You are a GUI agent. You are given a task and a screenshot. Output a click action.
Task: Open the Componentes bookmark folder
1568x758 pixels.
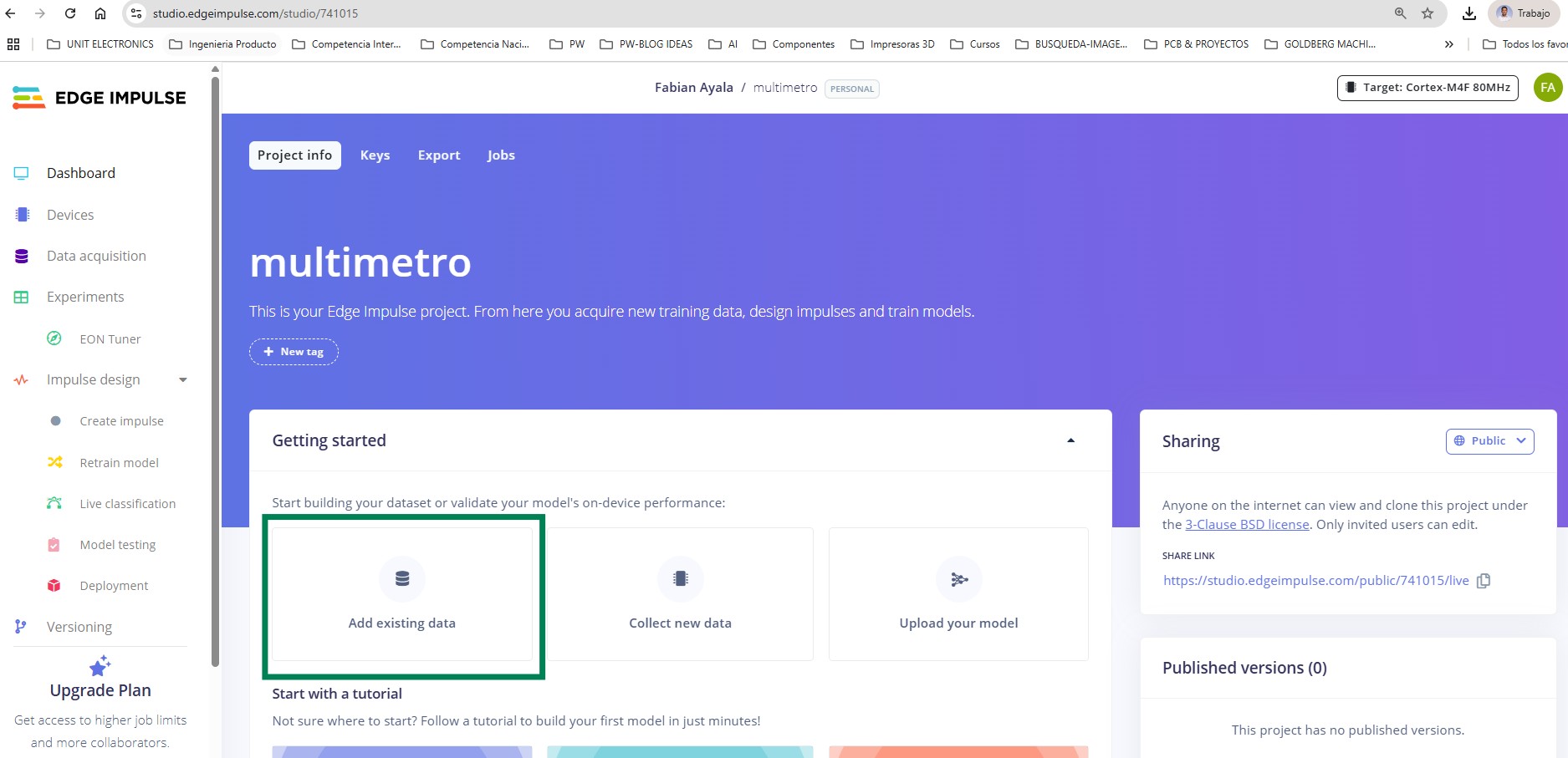794,44
